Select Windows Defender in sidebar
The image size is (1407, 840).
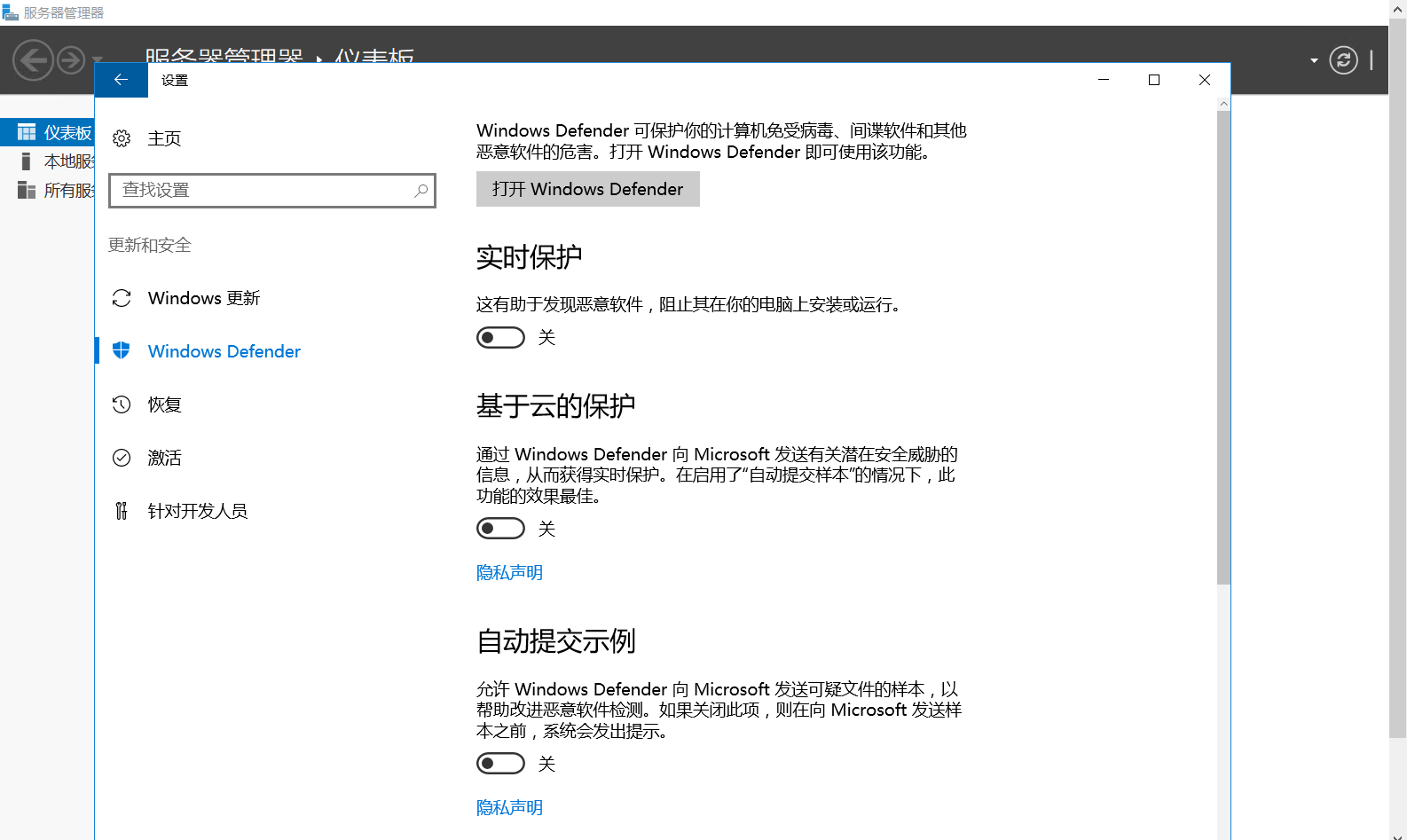click(x=224, y=351)
